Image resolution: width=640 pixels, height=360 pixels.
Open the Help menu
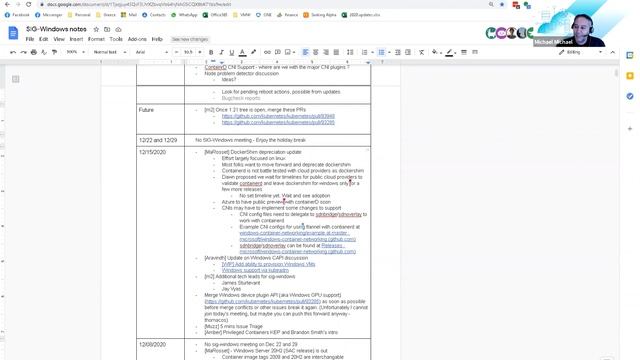tap(157, 39)
